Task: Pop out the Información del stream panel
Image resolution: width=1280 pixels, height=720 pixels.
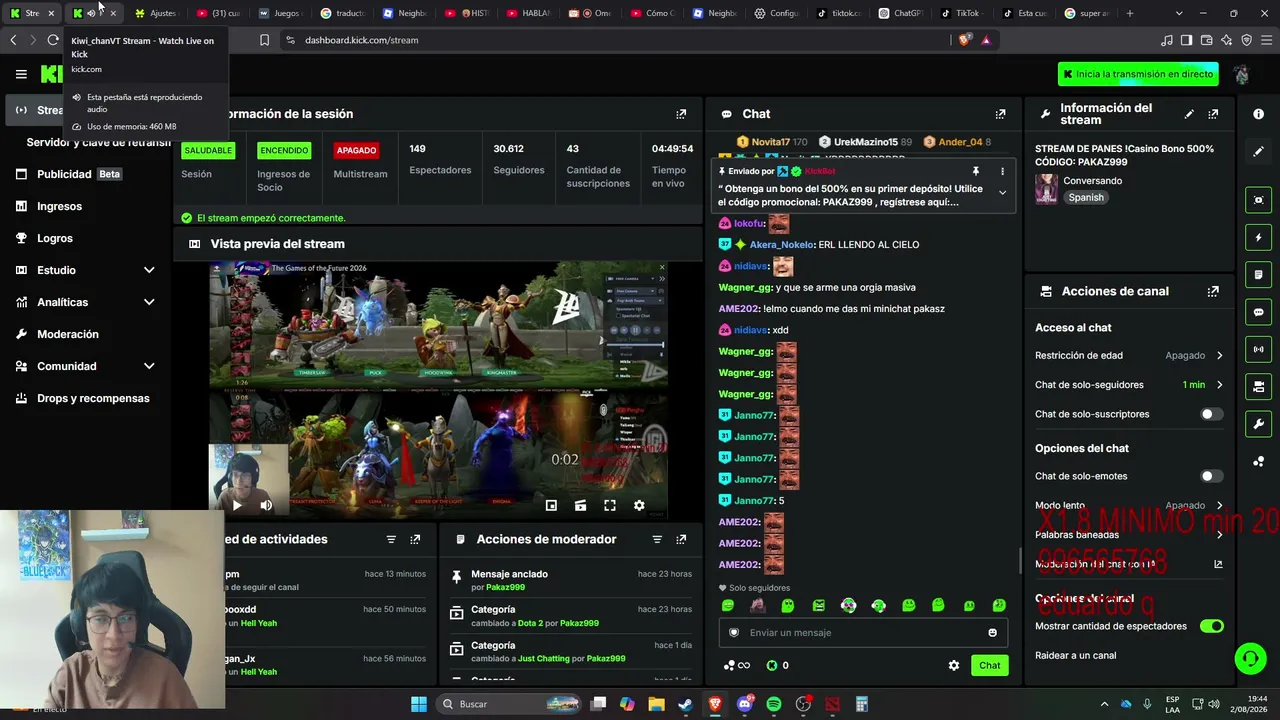Action: [x=1213, y=114]
